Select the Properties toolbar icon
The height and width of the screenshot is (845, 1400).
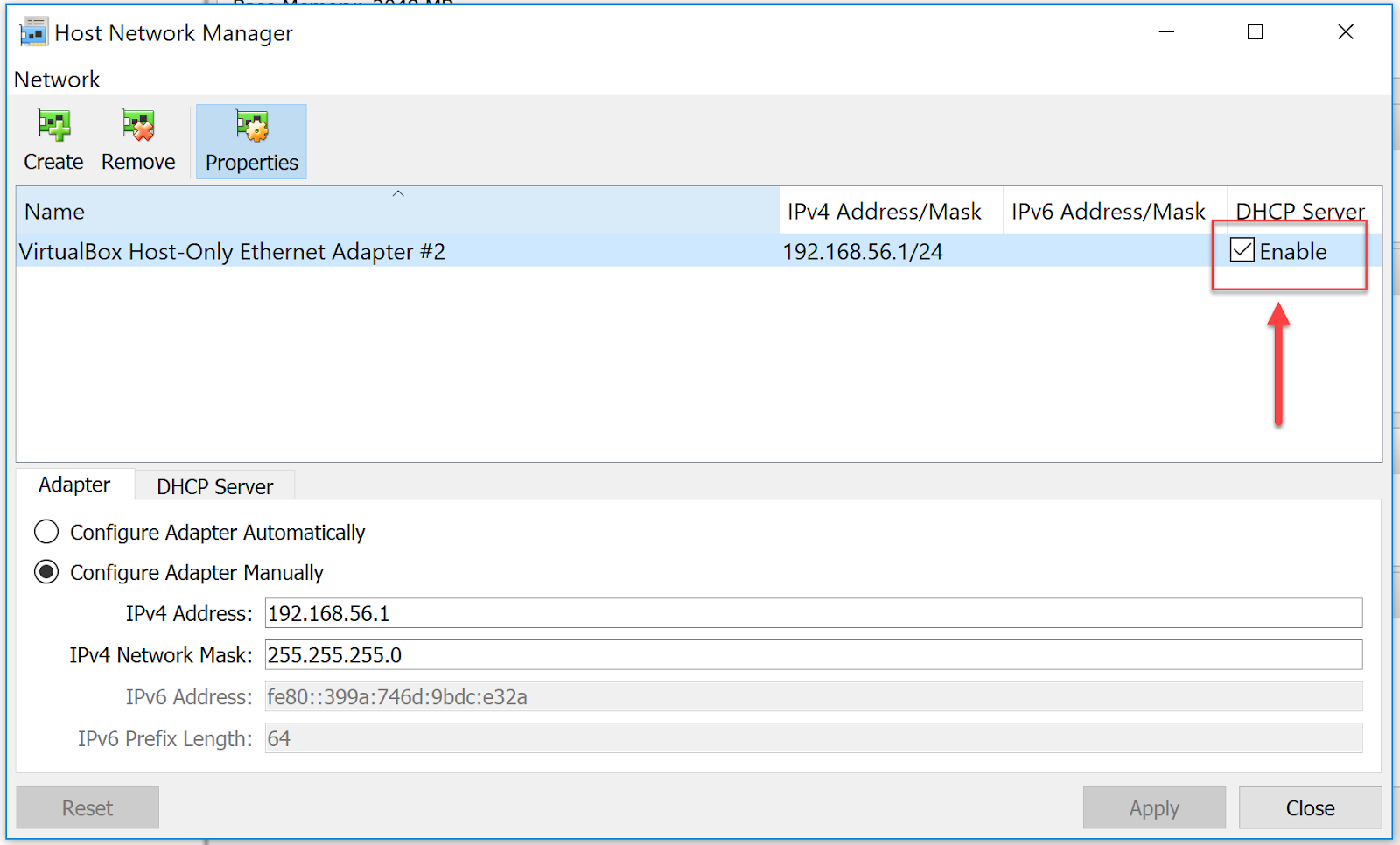point(250,140)
